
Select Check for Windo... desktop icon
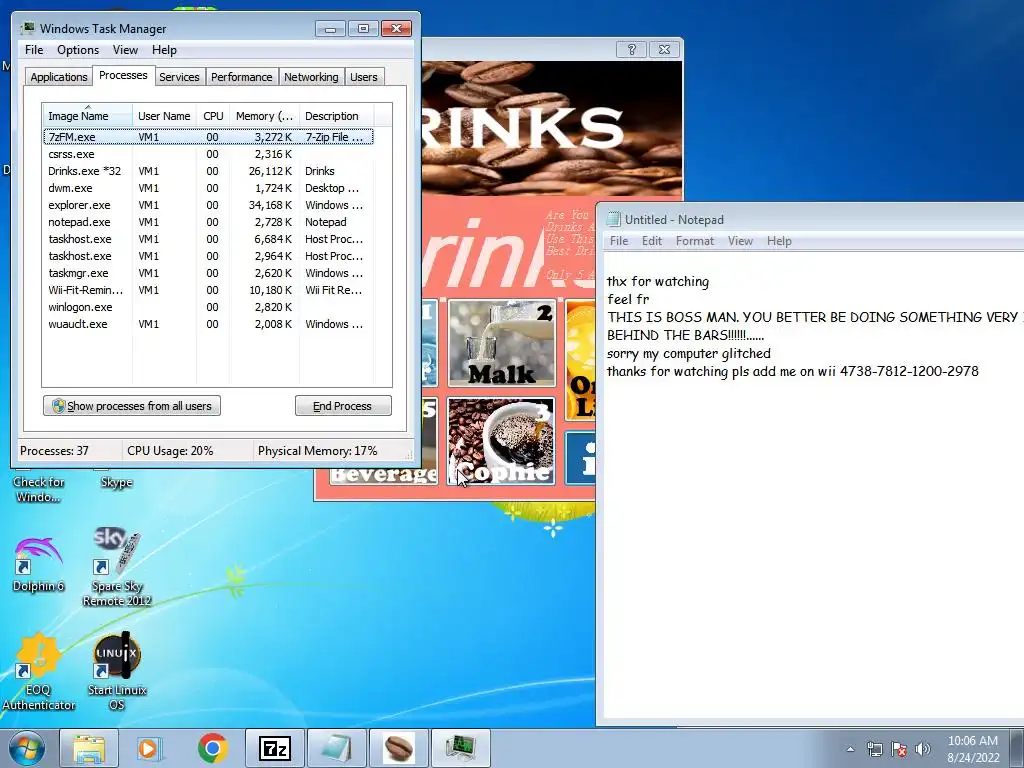pyautogui.click(x=39, y=489)
